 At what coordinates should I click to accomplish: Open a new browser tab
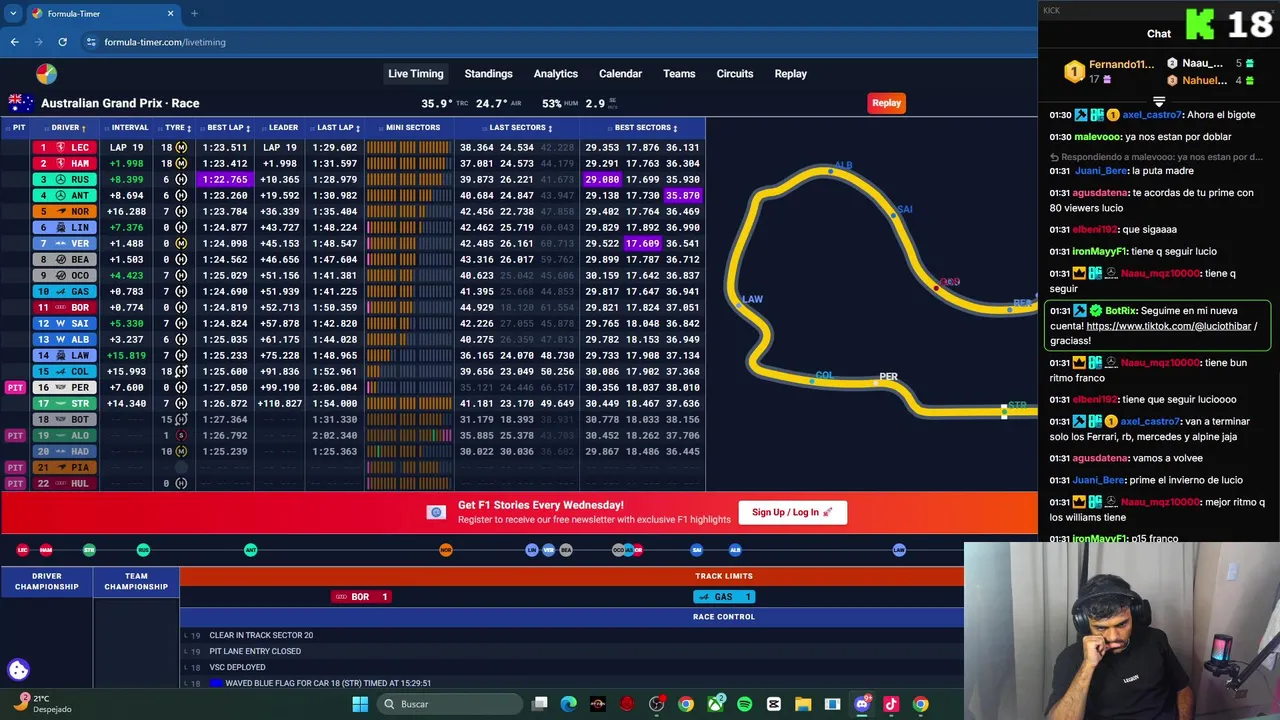click(x=194, y=14)
